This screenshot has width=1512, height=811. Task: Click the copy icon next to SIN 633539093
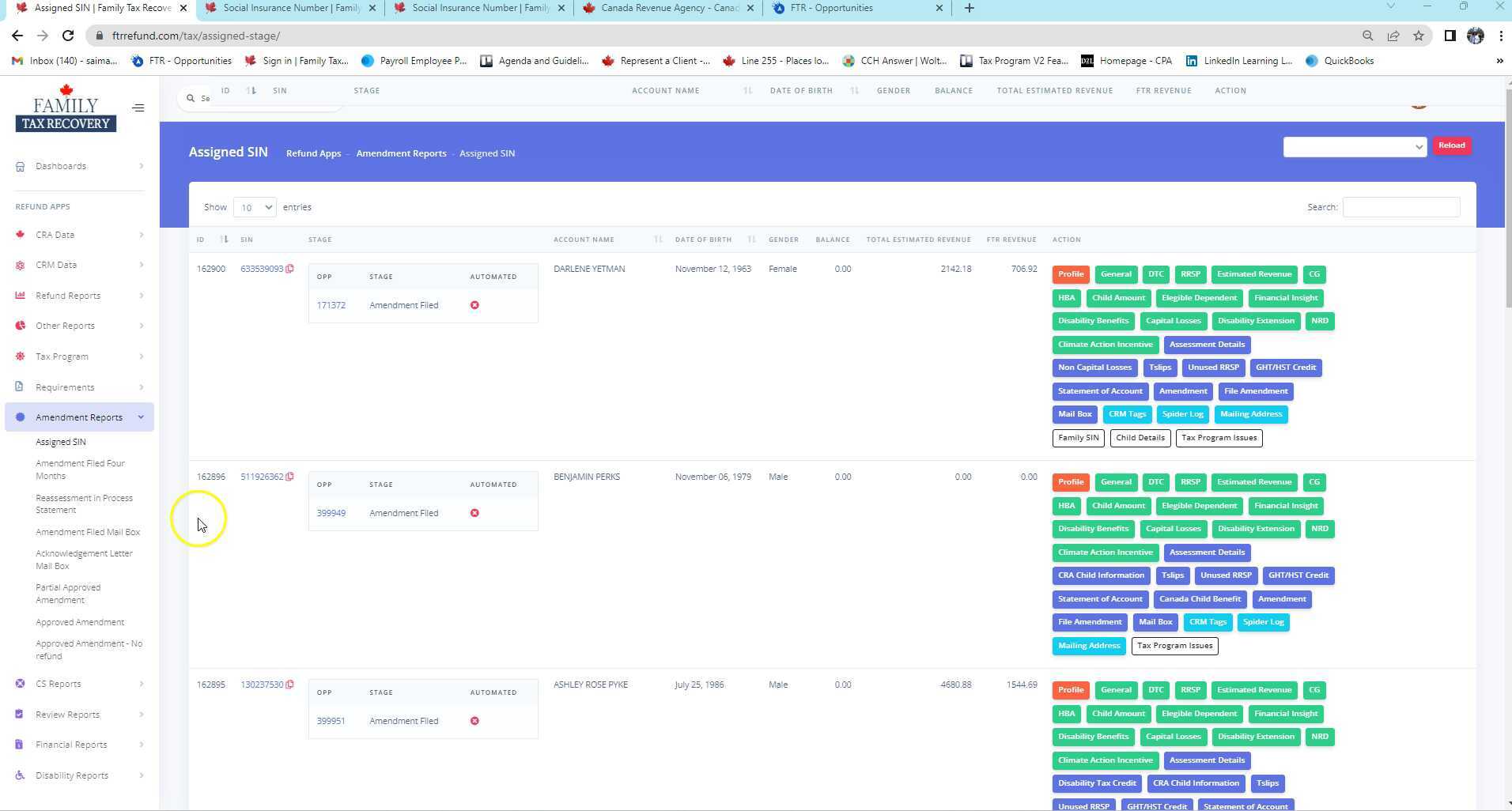(290, 269)
